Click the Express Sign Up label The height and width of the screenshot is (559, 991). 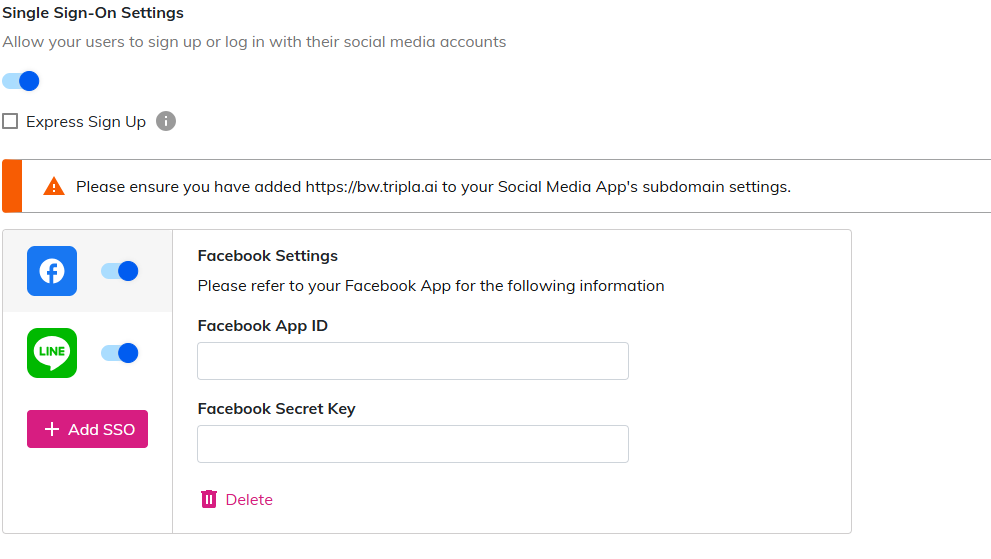click(86, 122)
